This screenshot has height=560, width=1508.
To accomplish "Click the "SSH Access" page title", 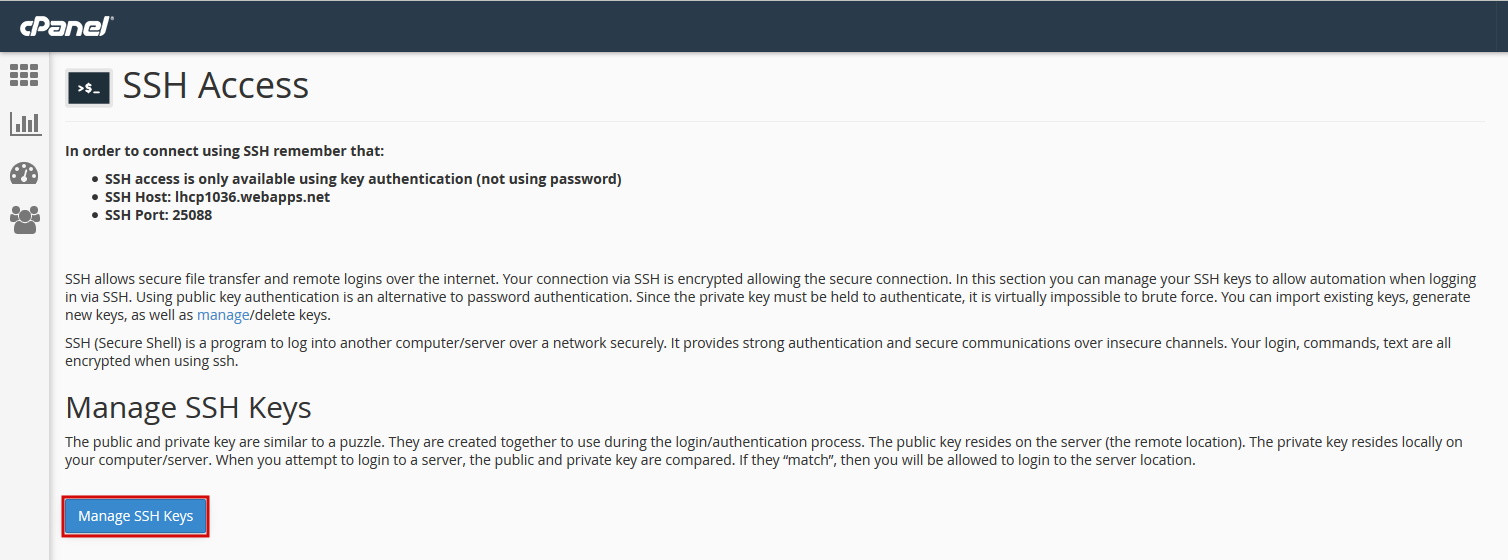I will pyautogui.click(x=216, y=86).
